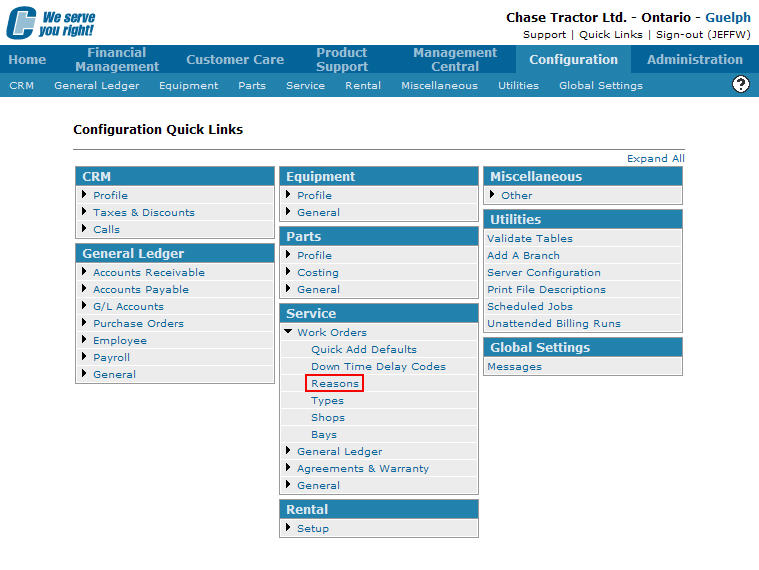Click Equipment General link text
This screenshot has height=570, width=759.
click(x=319, y=212)
